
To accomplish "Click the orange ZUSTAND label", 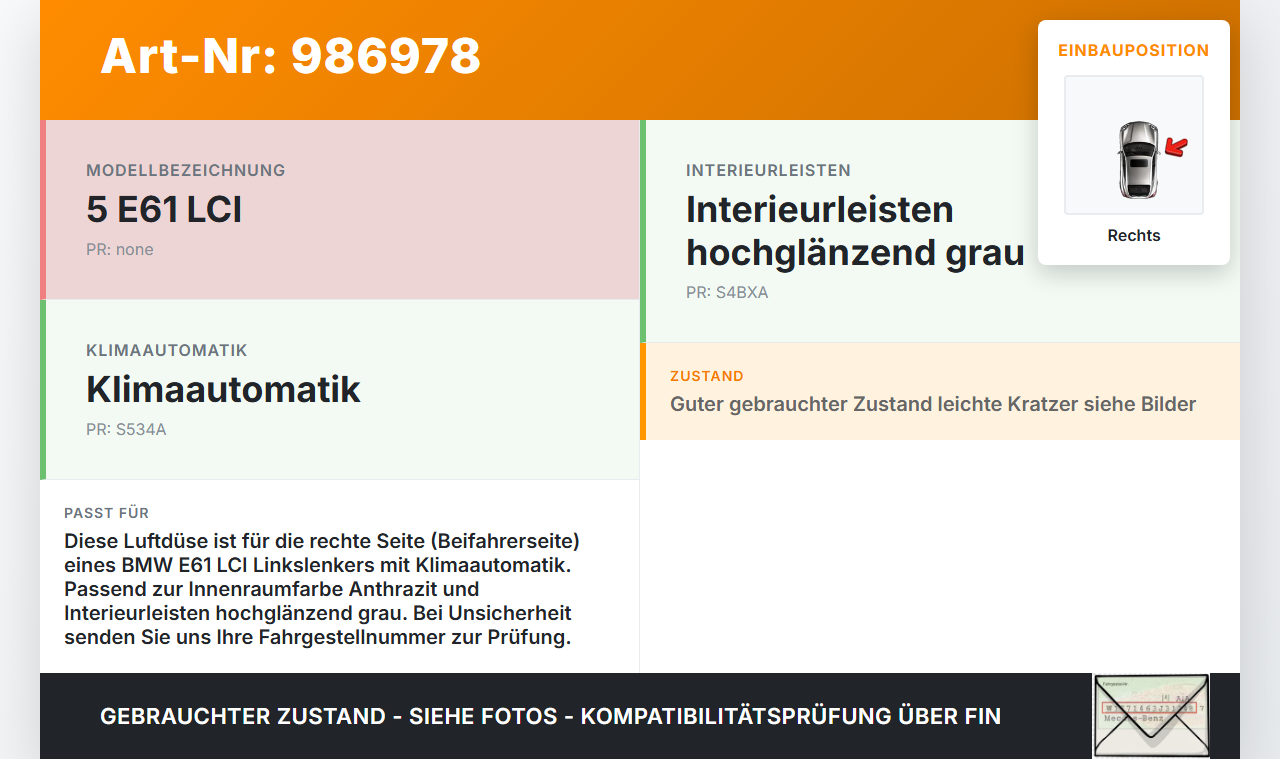I will (707, 376).
